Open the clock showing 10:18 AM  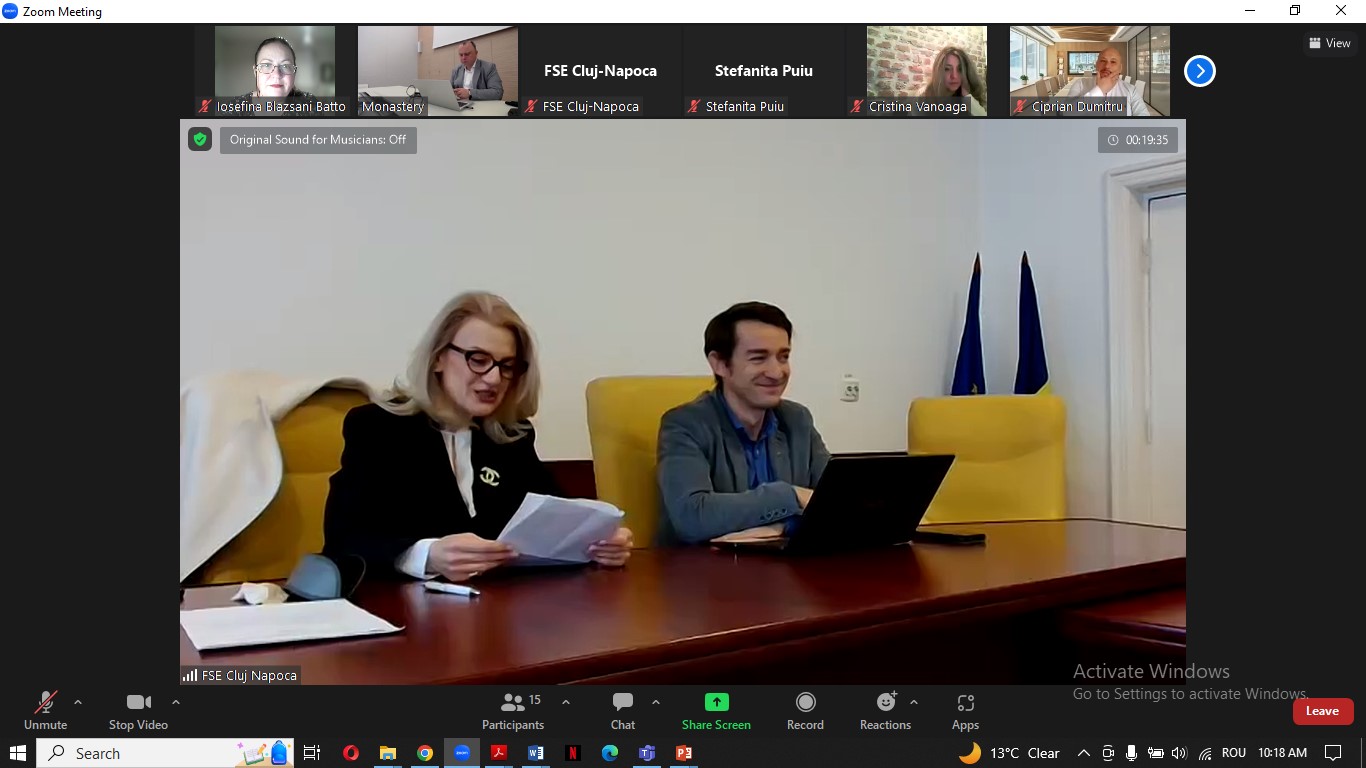point(1283,753)
